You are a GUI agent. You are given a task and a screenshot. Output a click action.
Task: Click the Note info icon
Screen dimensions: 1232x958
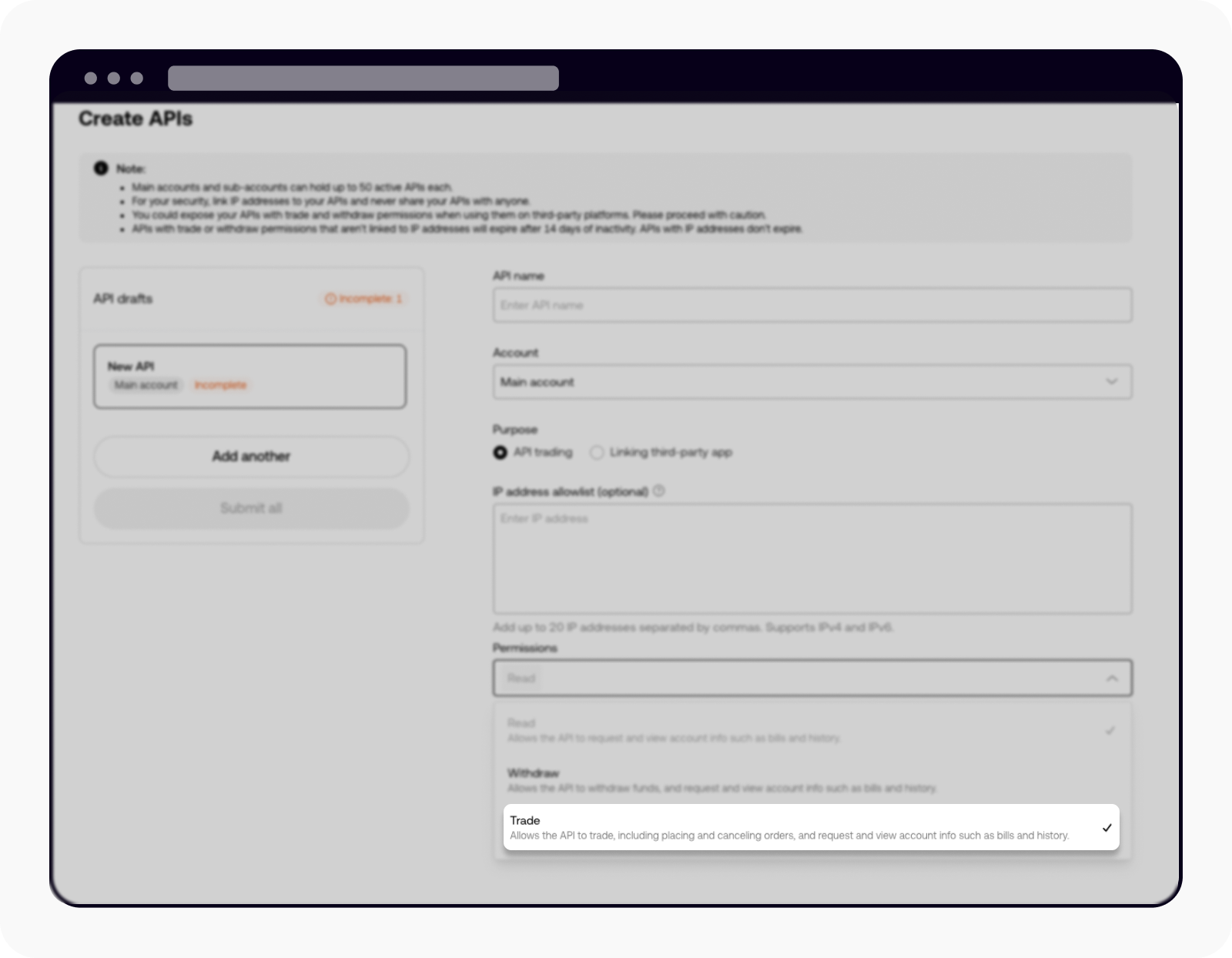[x=99, y=168]
